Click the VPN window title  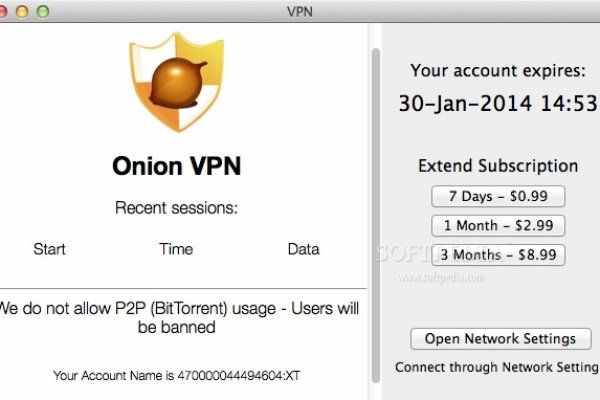(x=300, y=10)
